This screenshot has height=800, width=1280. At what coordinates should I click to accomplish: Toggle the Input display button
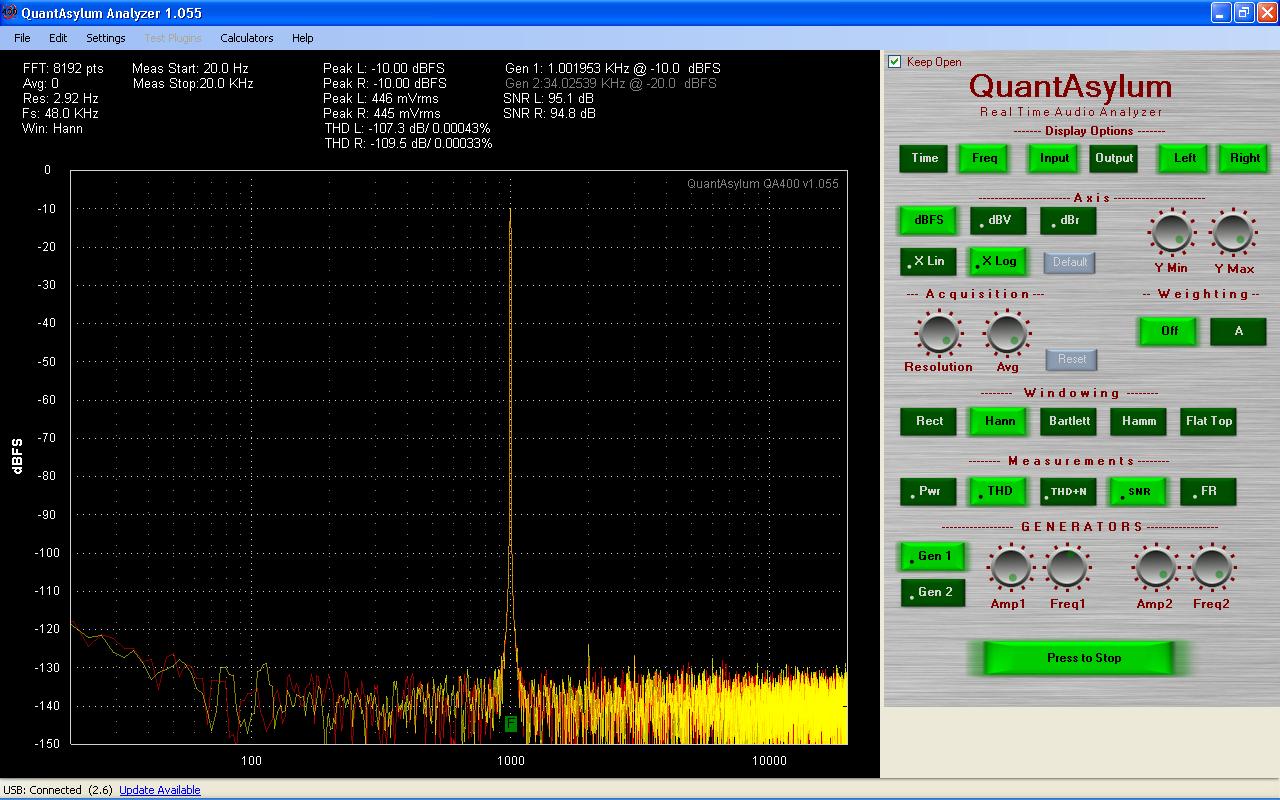click(1055, 158)
